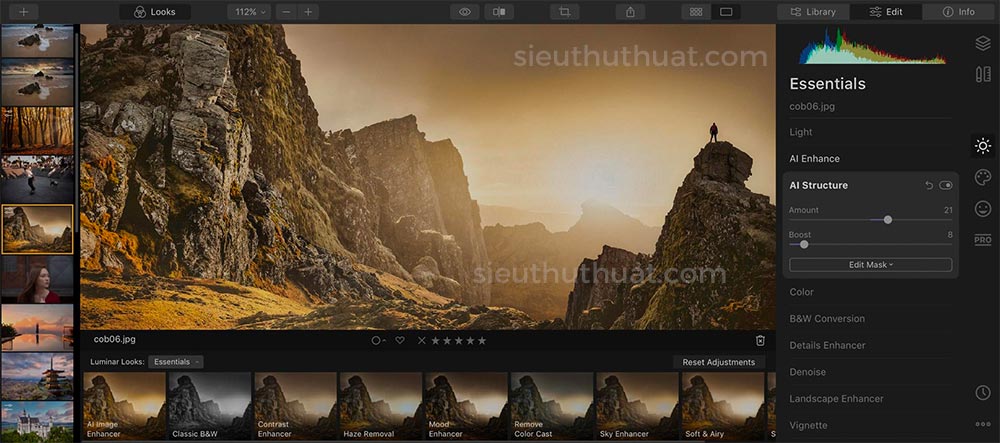Delete the image with trash icon
The width and height of the screenshot is (1000, 443).
(760, 340)
